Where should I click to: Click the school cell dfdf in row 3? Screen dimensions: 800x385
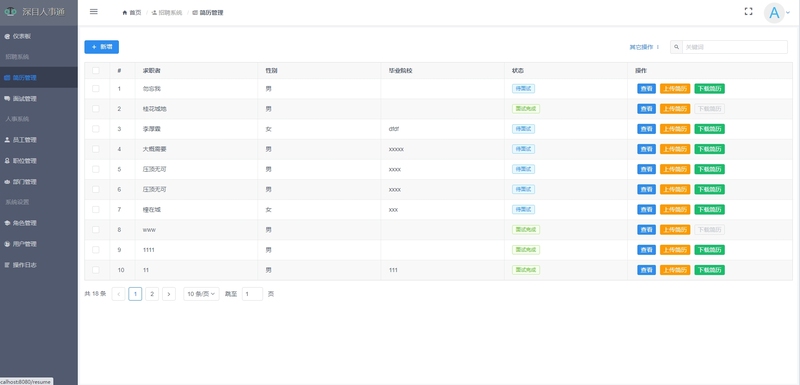tap(394, 129)
